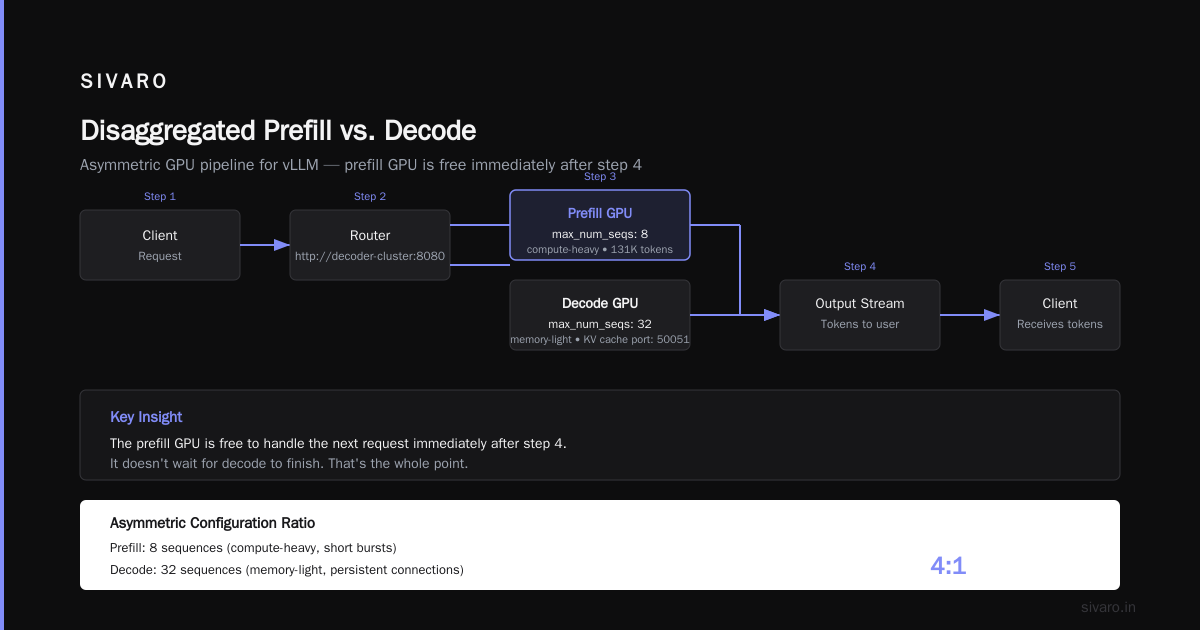The height and width of the screenshot is (630, 1200).
Task: Click the Decode GPU node
Action: click(x=600, y=315)
